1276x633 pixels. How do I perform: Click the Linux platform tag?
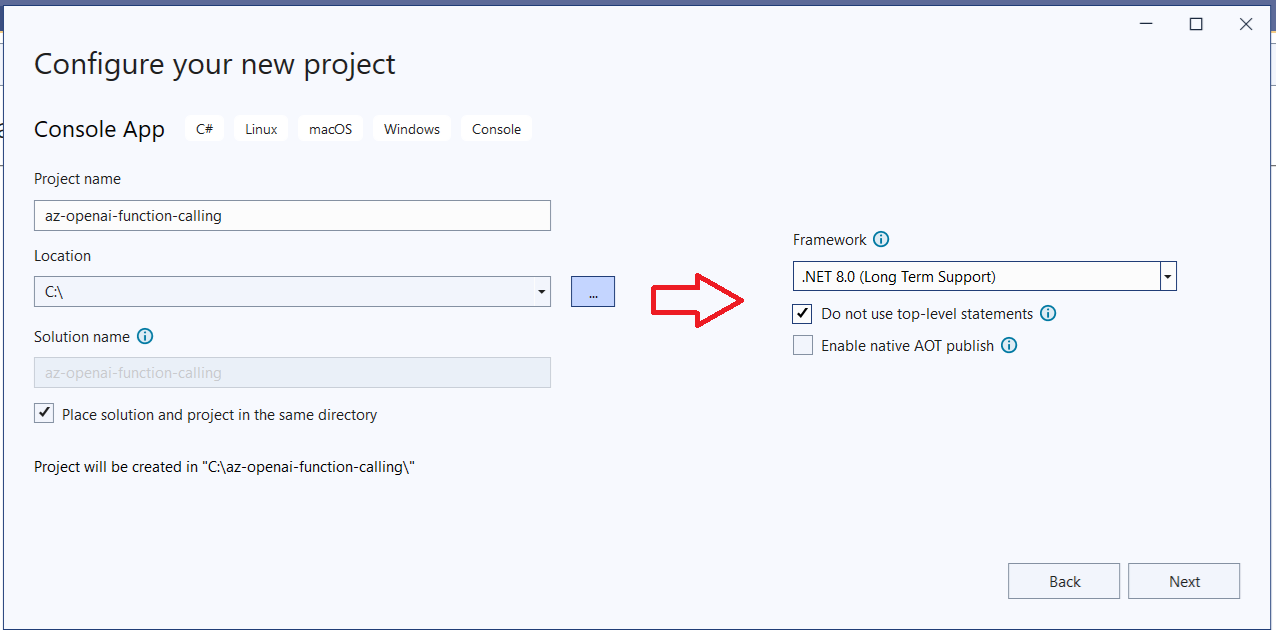261,129
